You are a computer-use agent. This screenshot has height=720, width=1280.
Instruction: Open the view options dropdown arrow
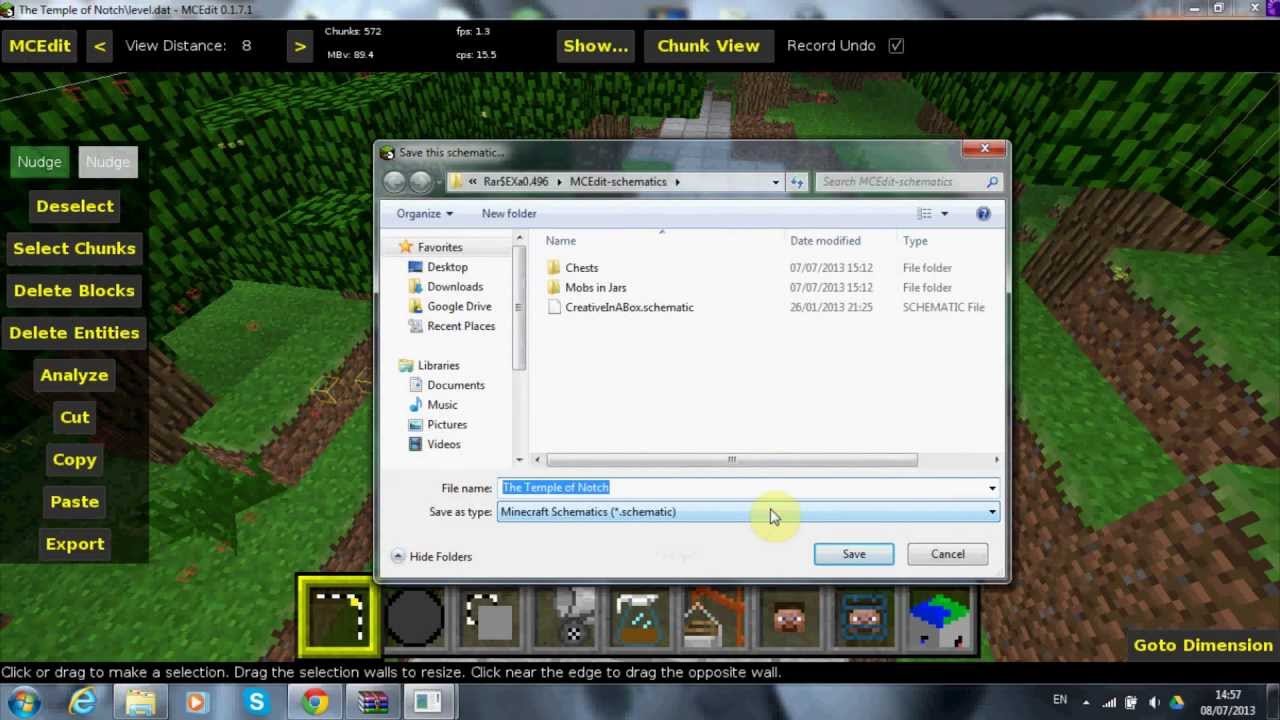pos(944,213)
